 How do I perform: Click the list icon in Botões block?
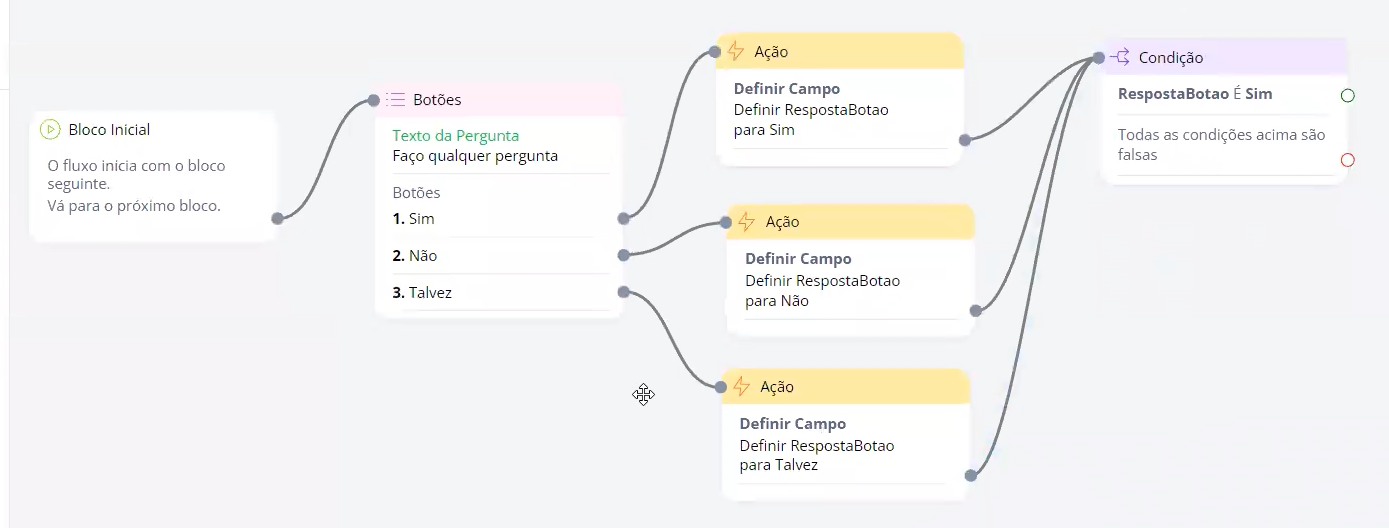point(396,100)
